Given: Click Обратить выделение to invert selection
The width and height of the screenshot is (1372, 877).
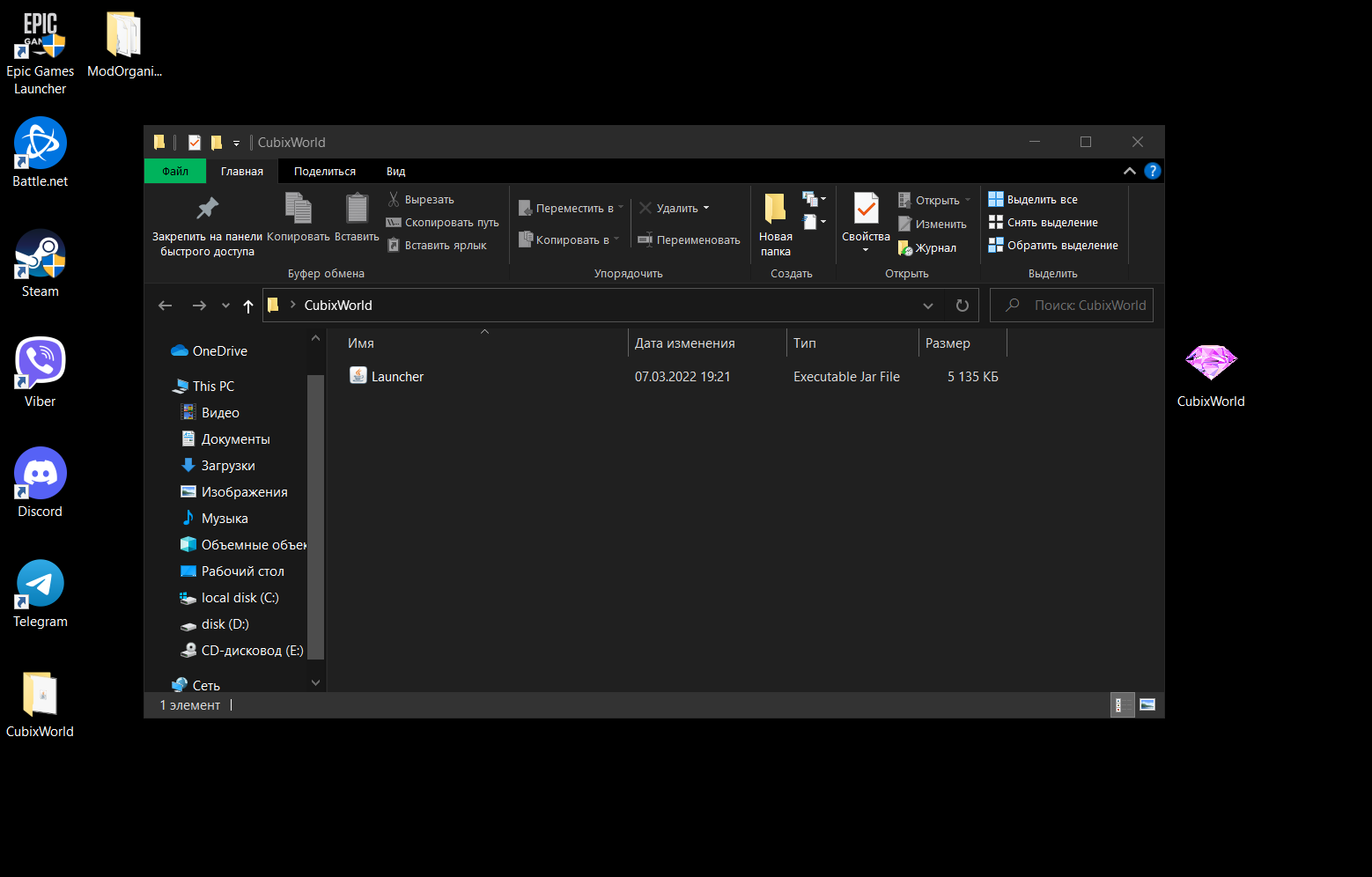Looking at the screenshot, I should 1053,246.
